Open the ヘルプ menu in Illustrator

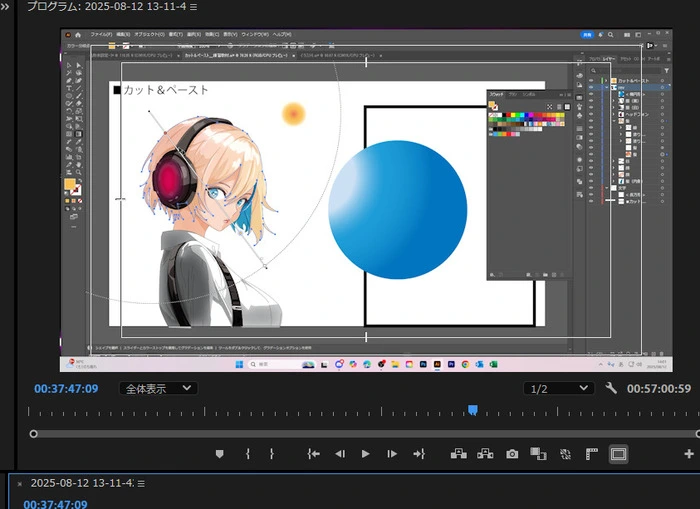click(282, 34)
